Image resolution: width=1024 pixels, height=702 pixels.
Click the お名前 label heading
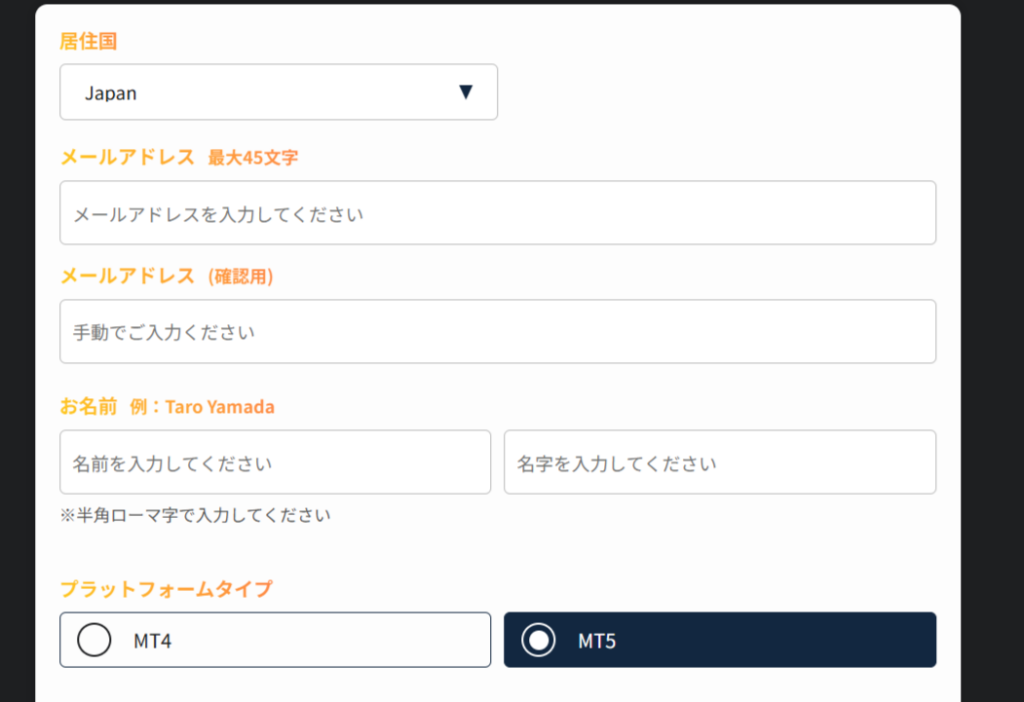[88, 406]
